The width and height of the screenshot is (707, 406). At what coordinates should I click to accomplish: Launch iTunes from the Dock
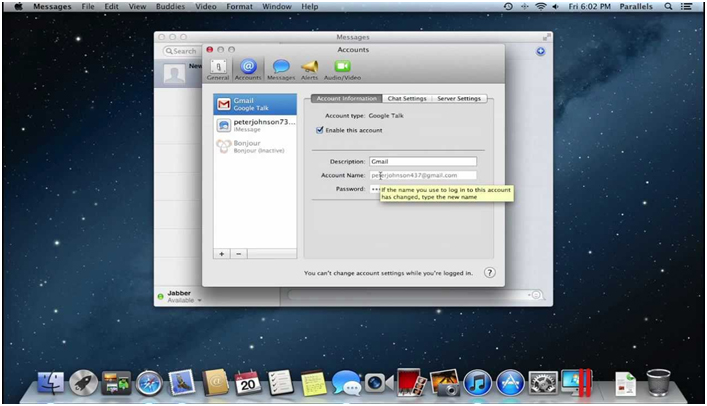[x=477, y=383]
